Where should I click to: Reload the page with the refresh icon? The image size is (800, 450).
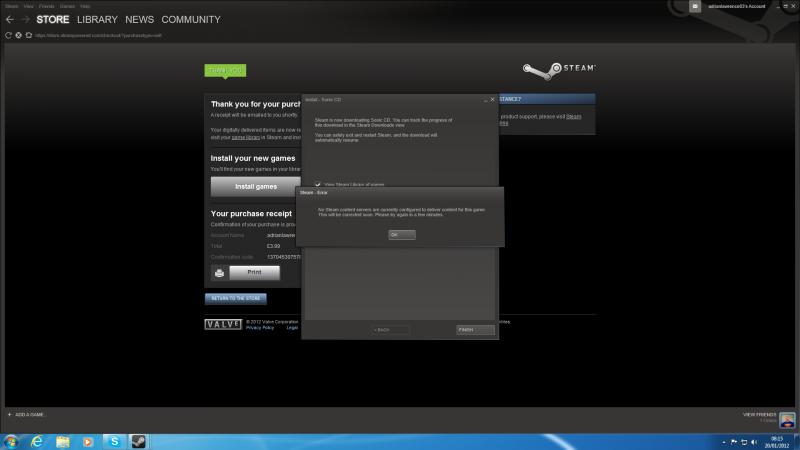8,35
